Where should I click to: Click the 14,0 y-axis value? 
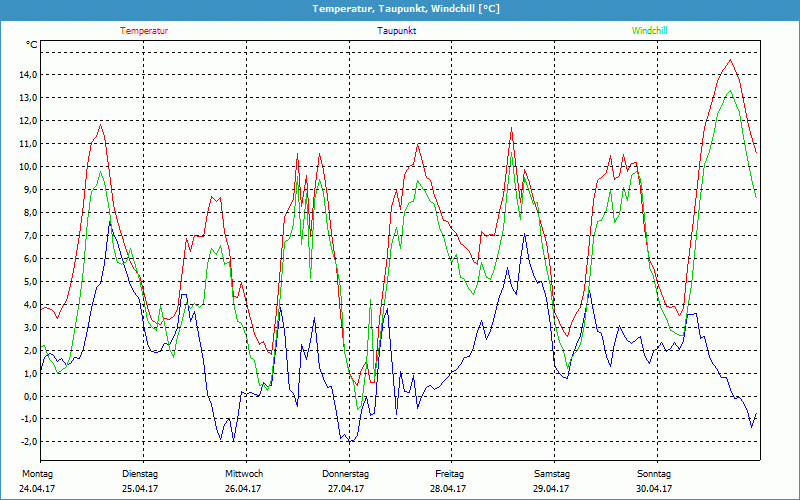(x=29, y=75)
